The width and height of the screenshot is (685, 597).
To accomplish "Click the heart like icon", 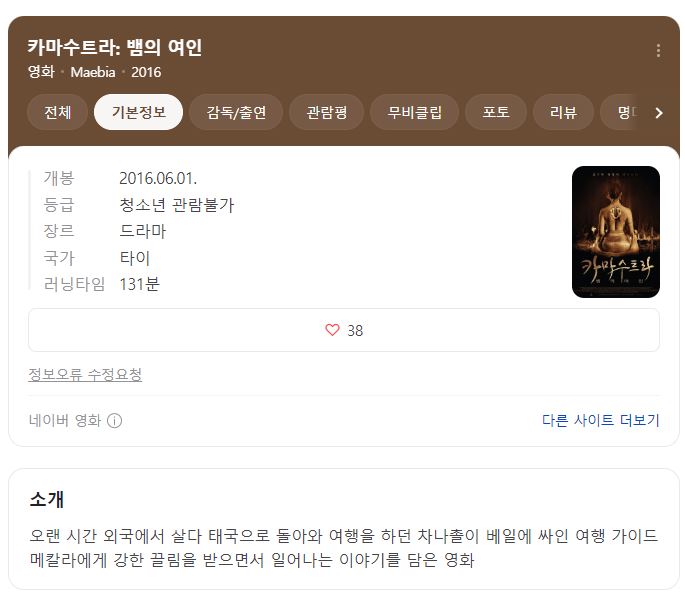I will [x=332, y=330].
